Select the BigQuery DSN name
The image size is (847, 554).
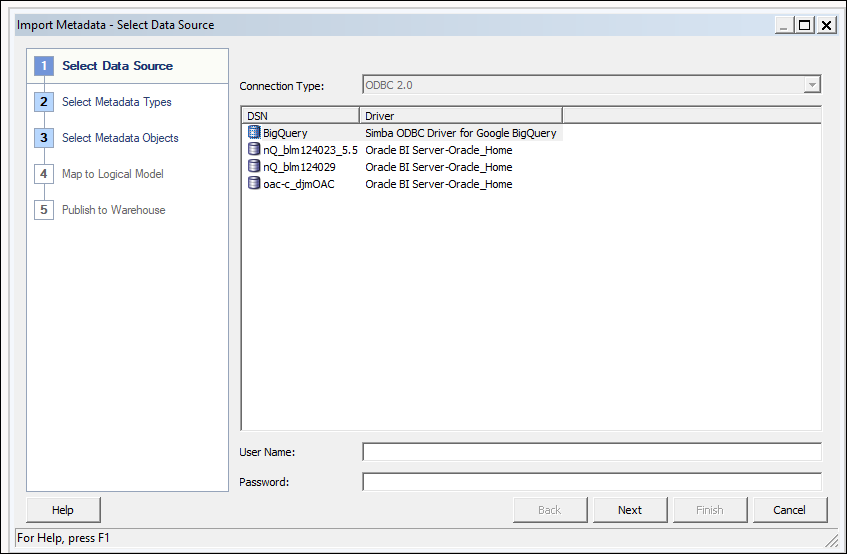click(x=285, y=133)
